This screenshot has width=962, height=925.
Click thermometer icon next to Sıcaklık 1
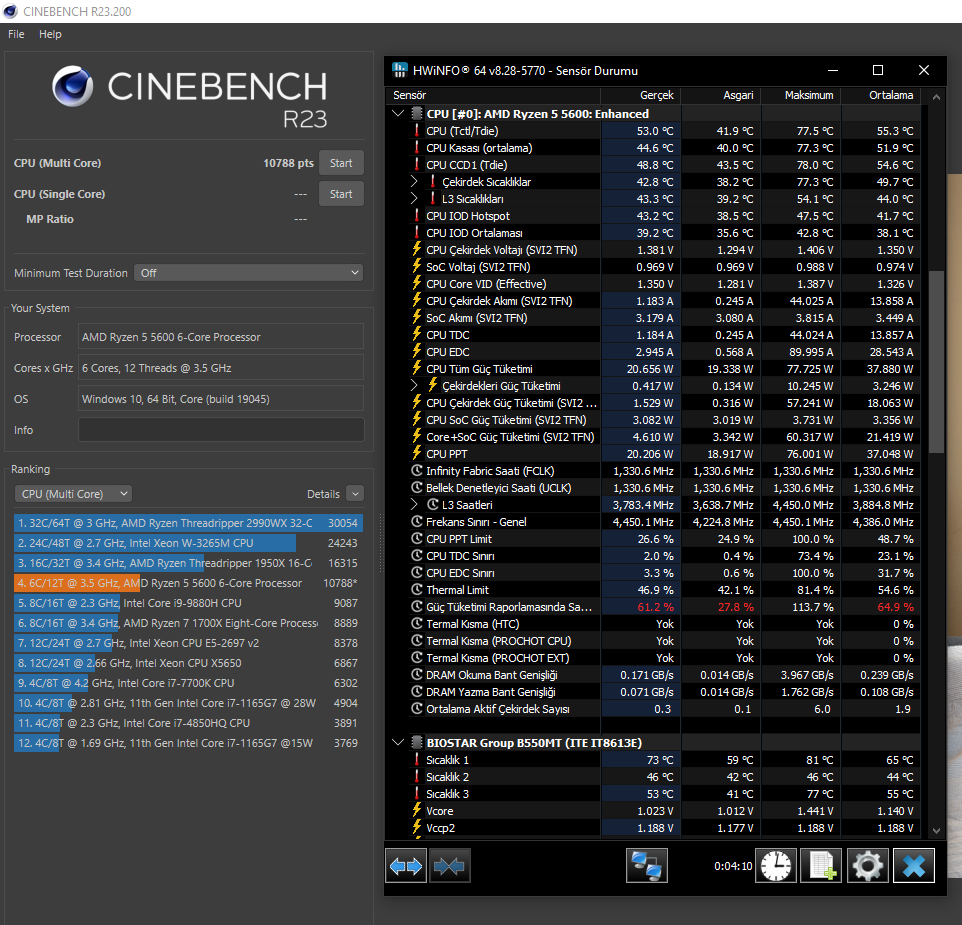click(417, 759)
